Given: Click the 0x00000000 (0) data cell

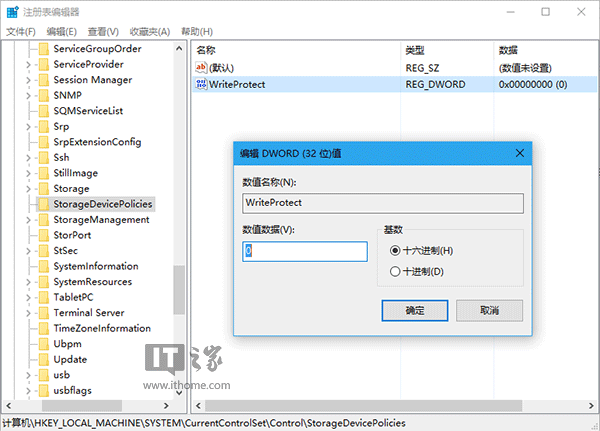Looking at the screenshot, I should pos(533,84).
